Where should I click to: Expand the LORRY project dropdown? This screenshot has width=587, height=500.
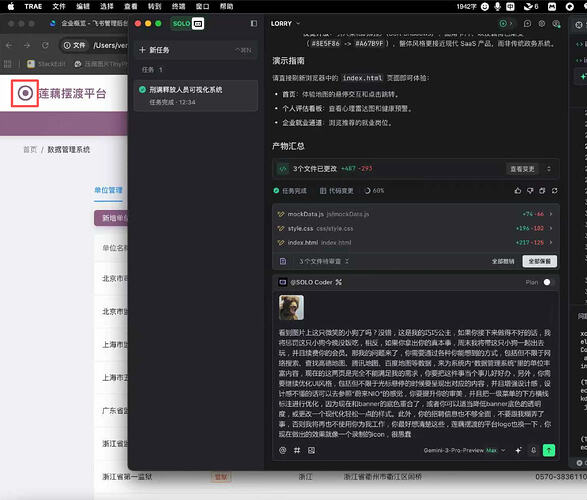pos(285,24)
